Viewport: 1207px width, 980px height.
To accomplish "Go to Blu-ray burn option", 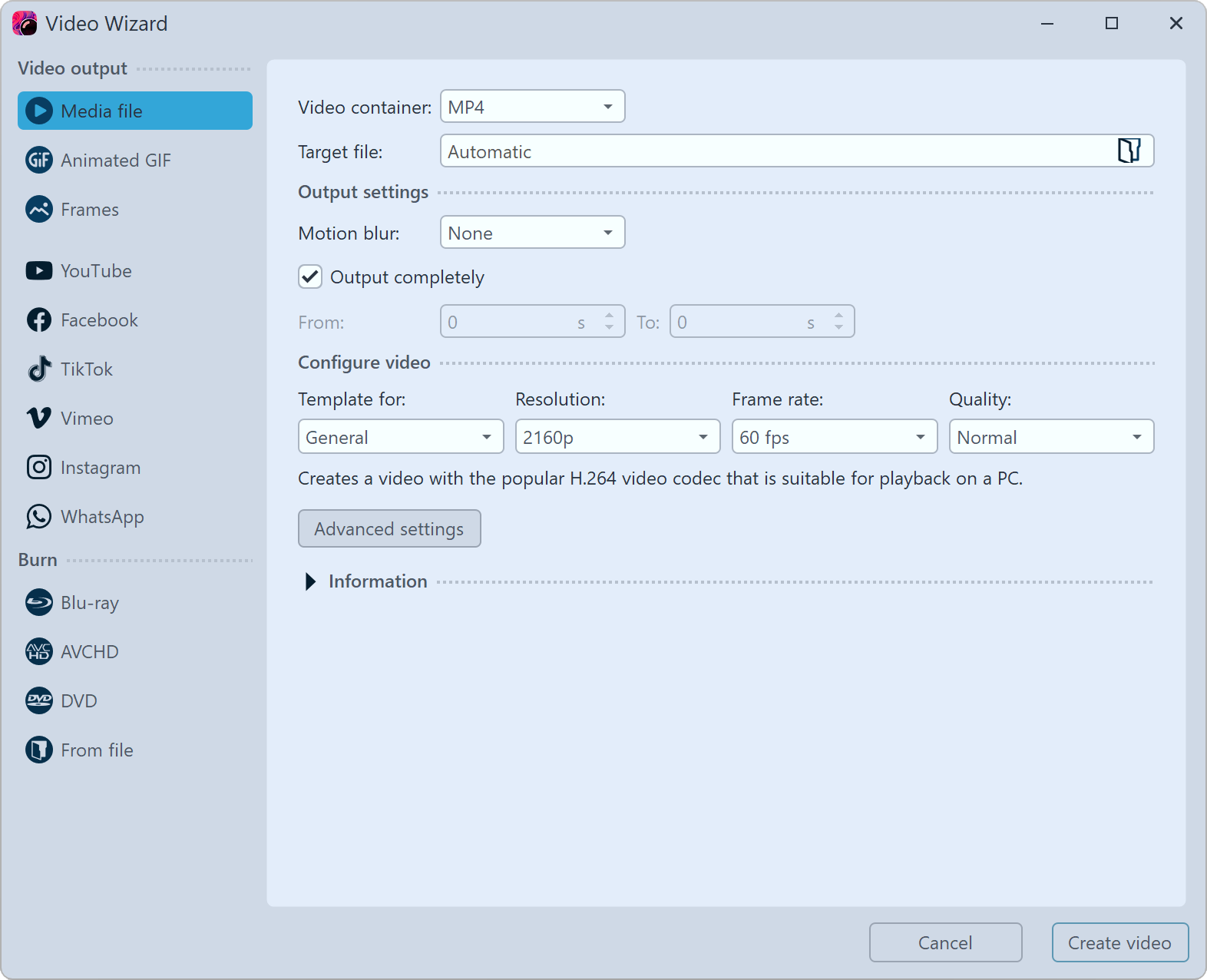I will tap(135, 603).
